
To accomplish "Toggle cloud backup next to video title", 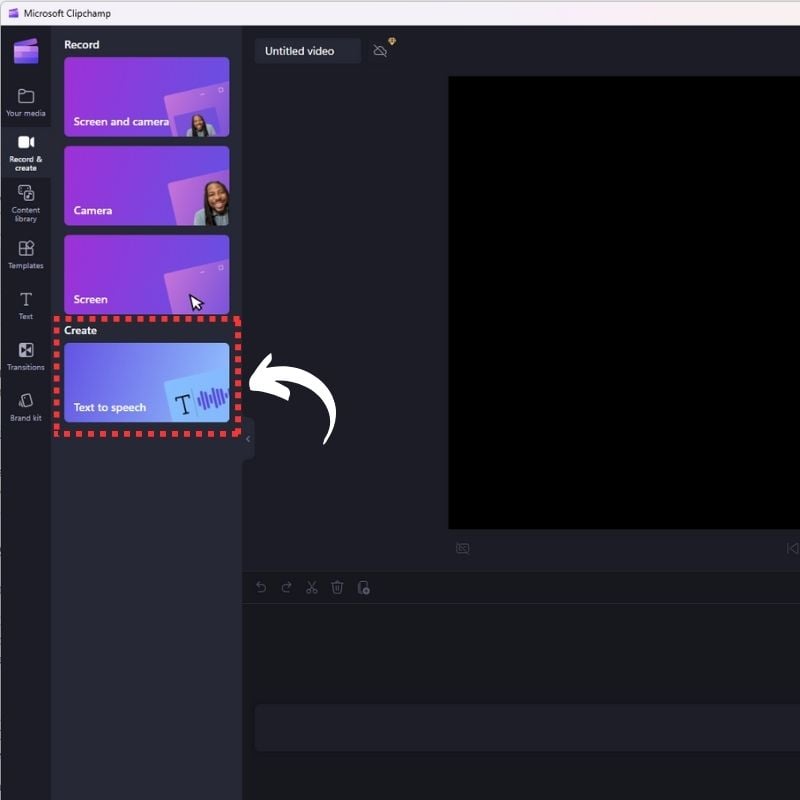I will click(x=381, y=50).
